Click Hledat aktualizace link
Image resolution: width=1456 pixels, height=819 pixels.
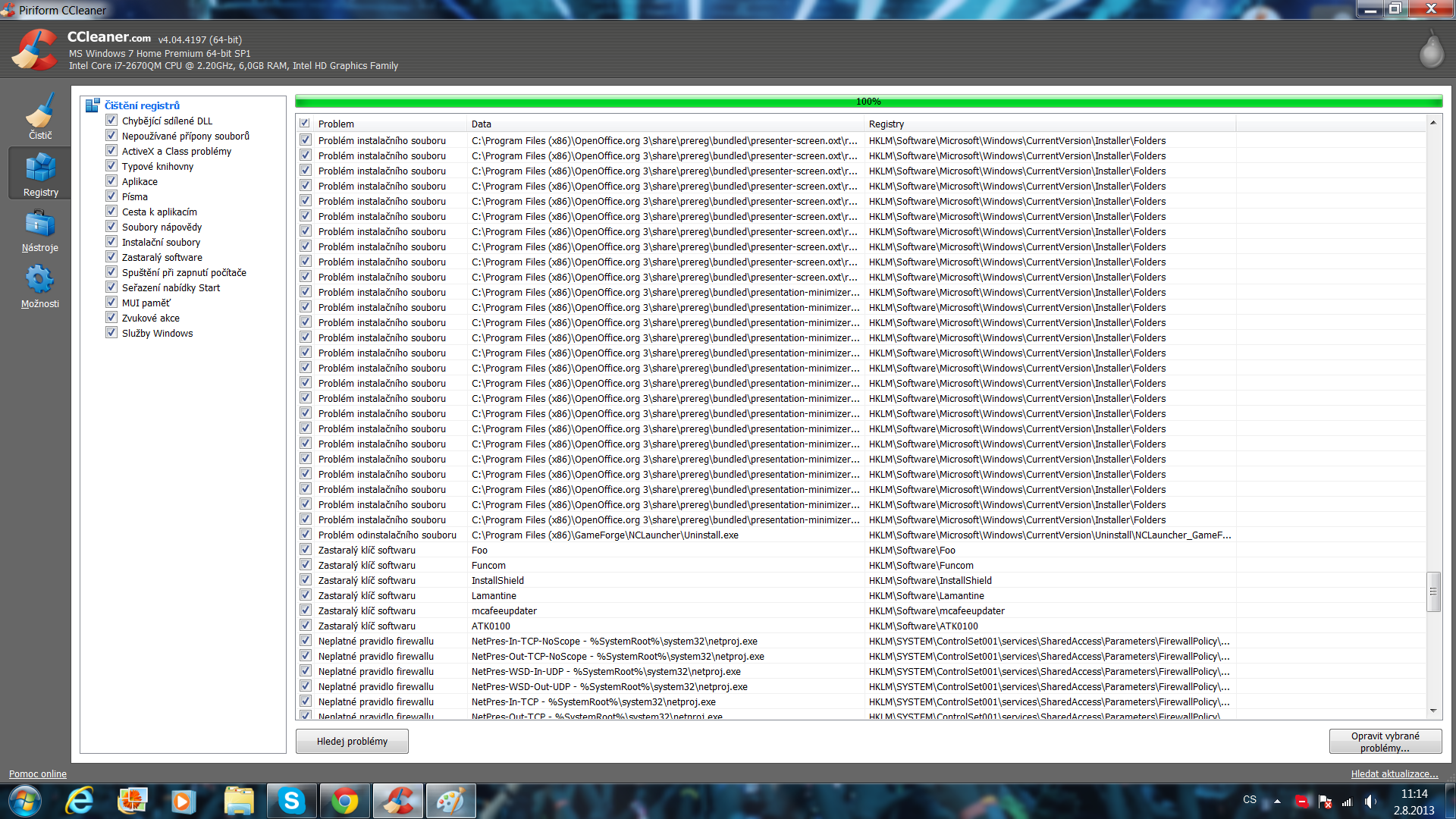pyautogui.click(x=1395, y=774)
